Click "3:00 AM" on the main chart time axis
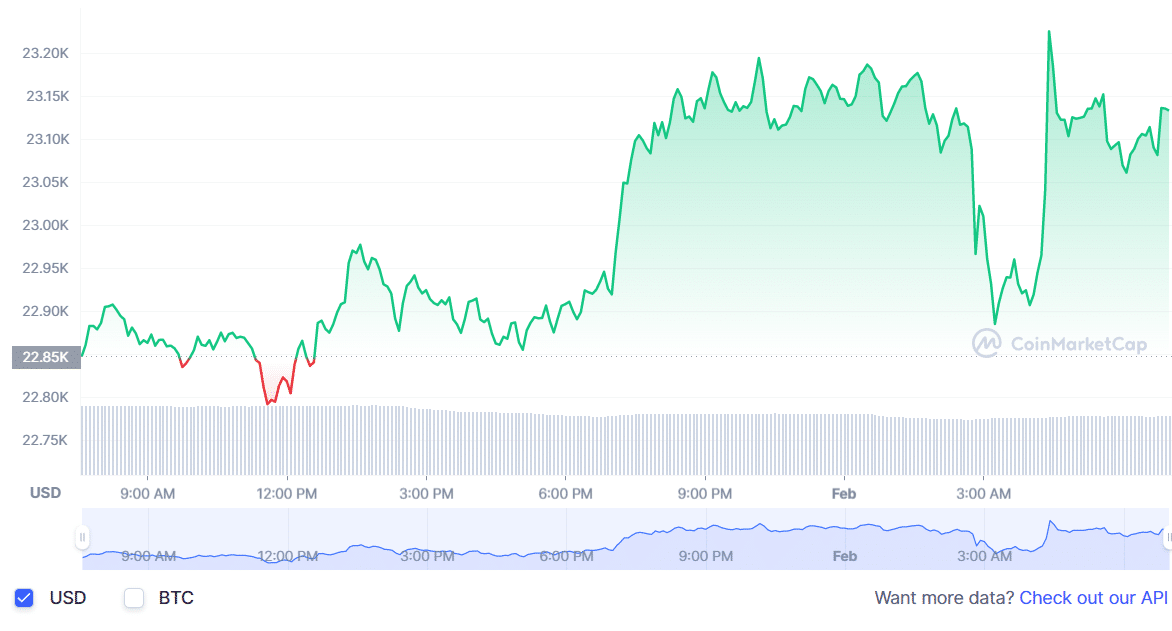Screen dimensions: 1172x631 (x=984, y=494)
